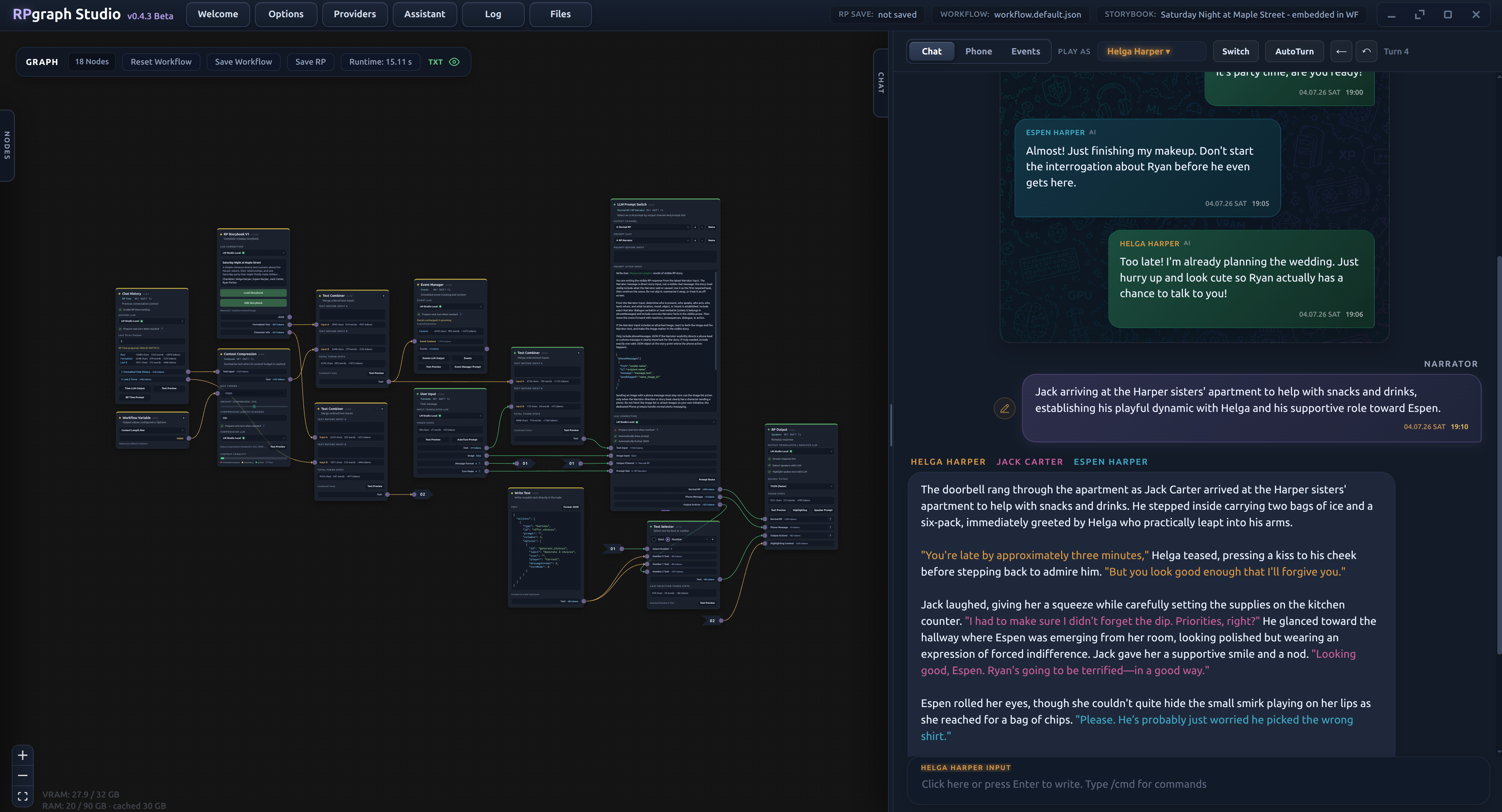Toggle Stream response live checkbox
1502x812 pixels.
point(769,459)
